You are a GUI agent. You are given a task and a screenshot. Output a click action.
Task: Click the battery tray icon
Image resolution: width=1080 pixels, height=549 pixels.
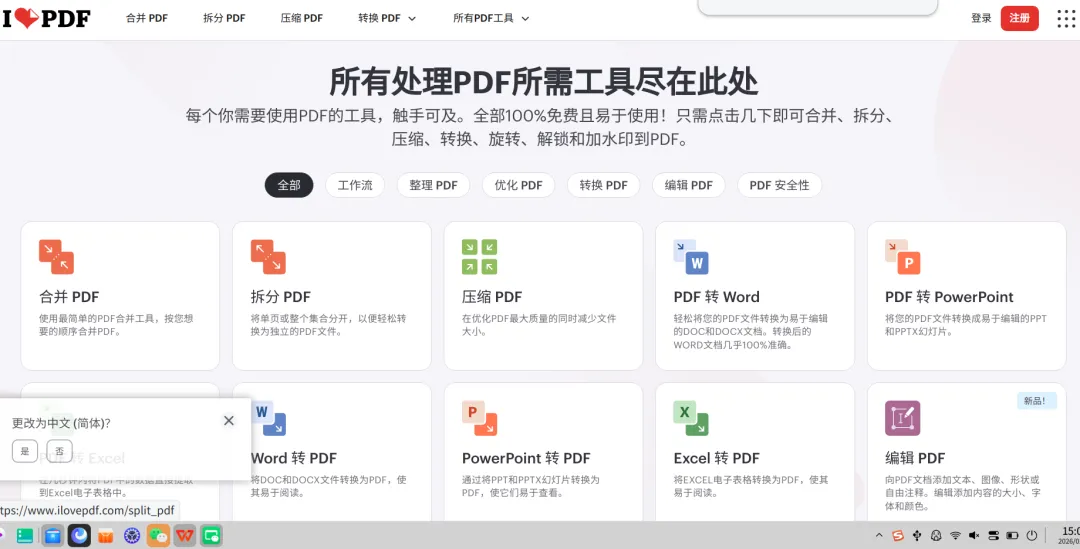tap(1012, 535)
